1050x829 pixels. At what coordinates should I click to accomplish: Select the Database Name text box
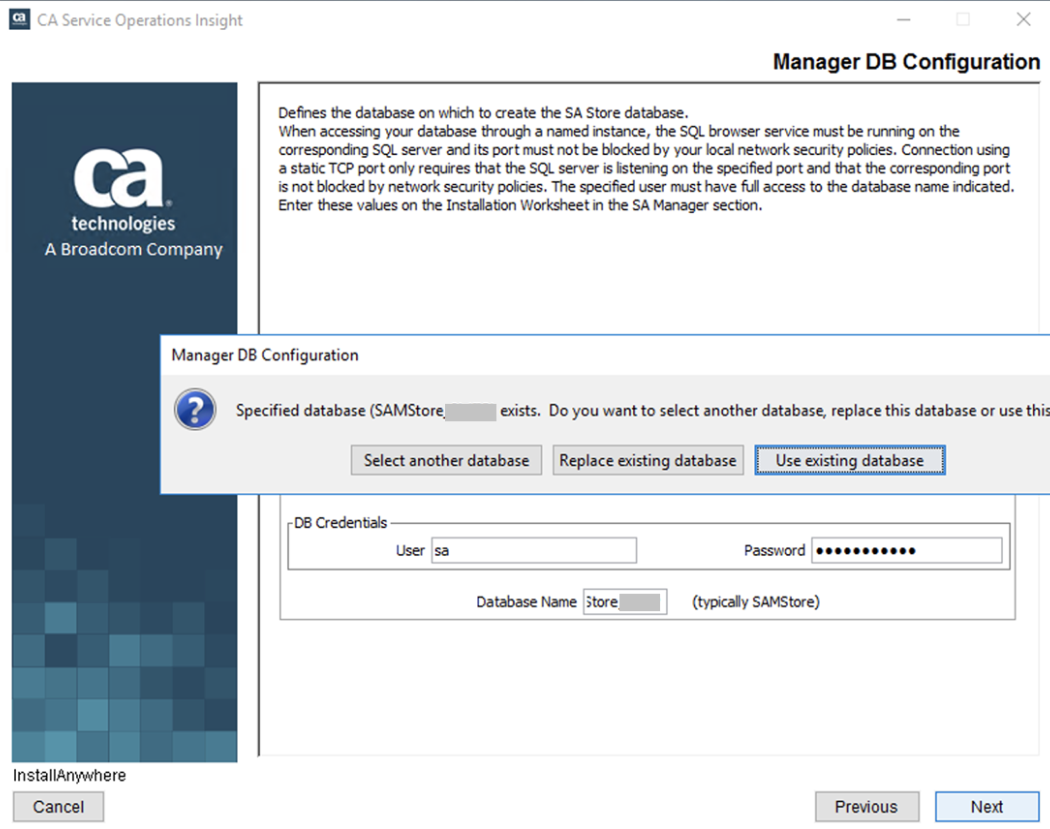[624, 602]
